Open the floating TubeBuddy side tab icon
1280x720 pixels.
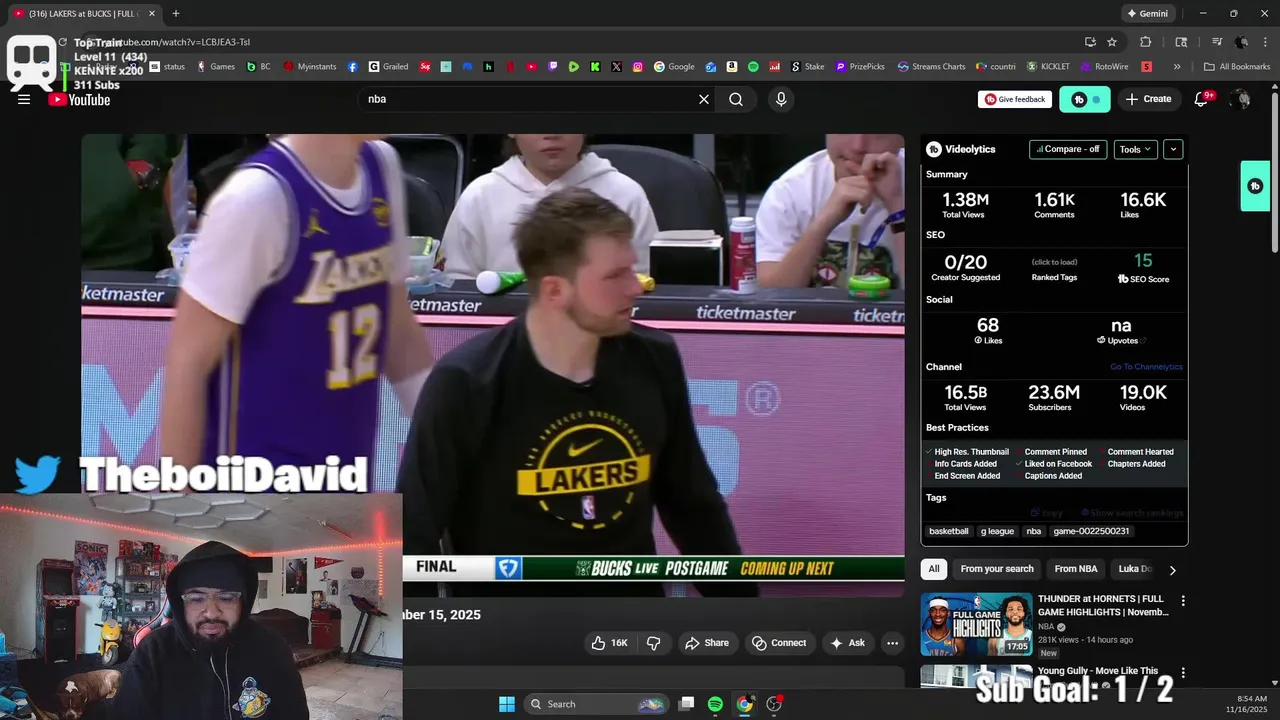(x=1255, y=186)
